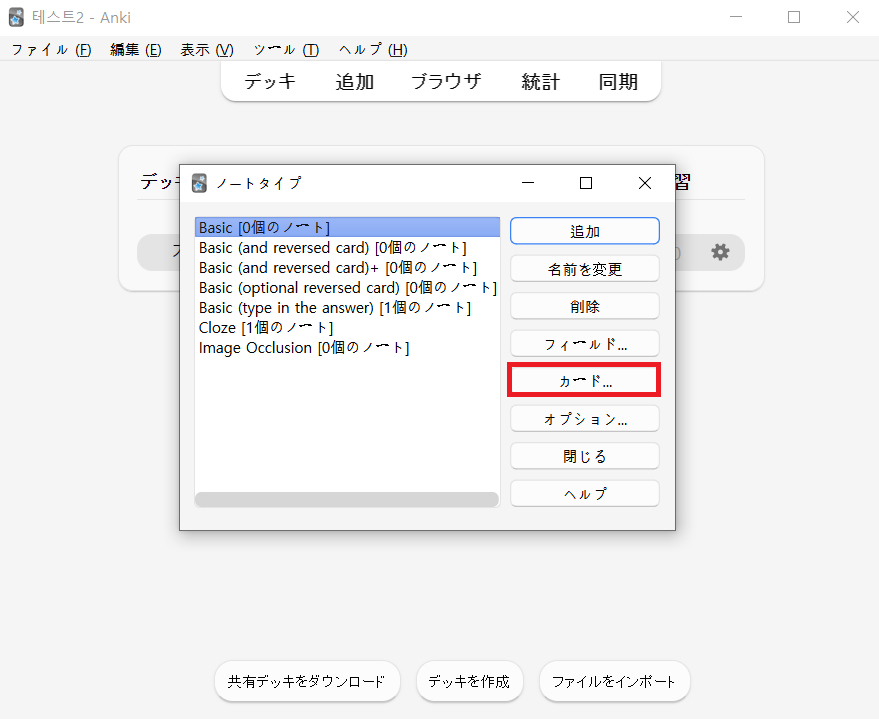
Task: Open the 編集 menu
Action: 136,50
